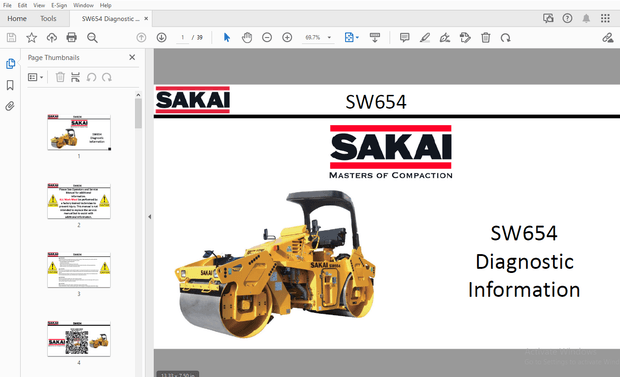Viewport: 620px width, 377px height.
Task: Click the upload to cloud icon
Action: point(52,38)
